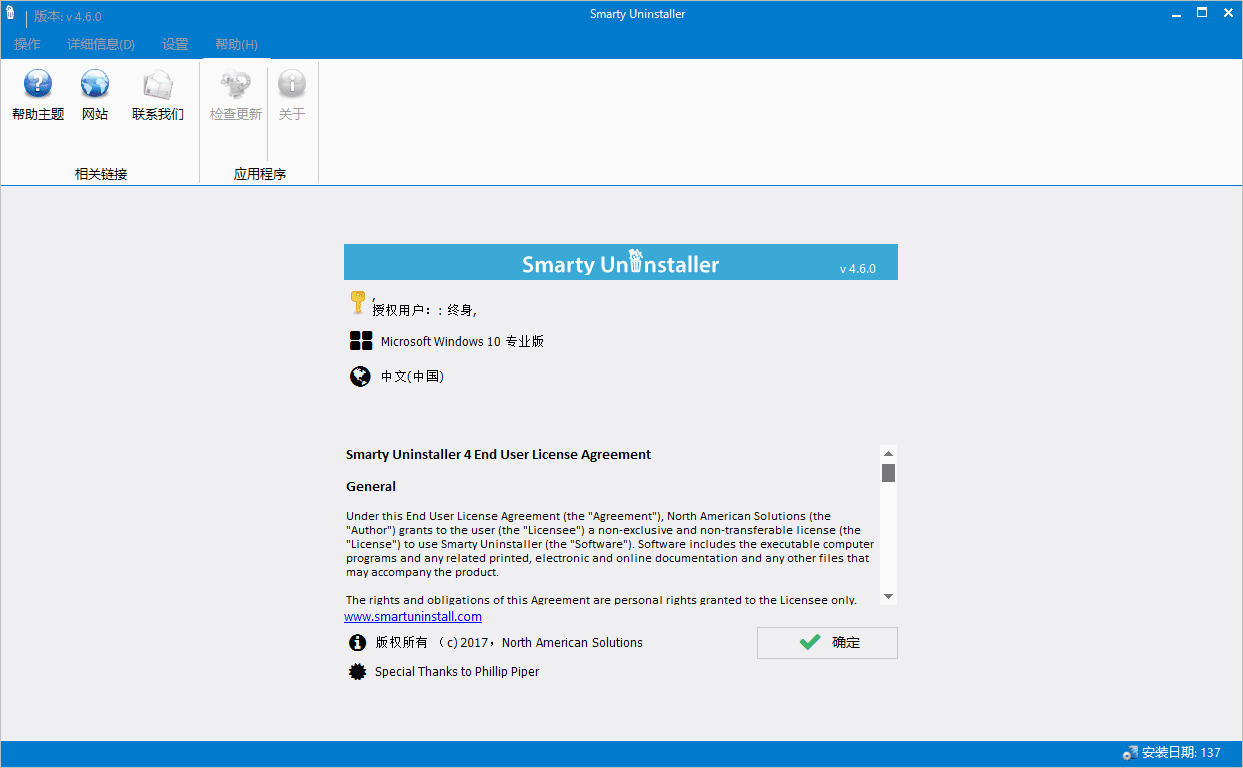Open the 关于 (About) icon

pyautogui.click(x=291, y=84)
